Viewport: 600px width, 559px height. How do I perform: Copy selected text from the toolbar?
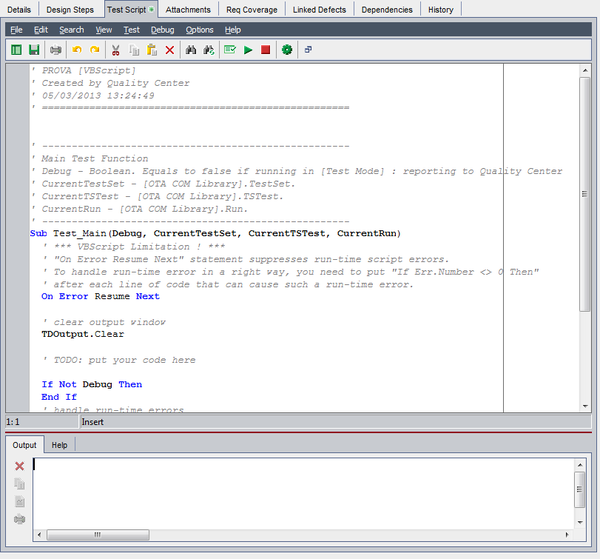(134, 50)
